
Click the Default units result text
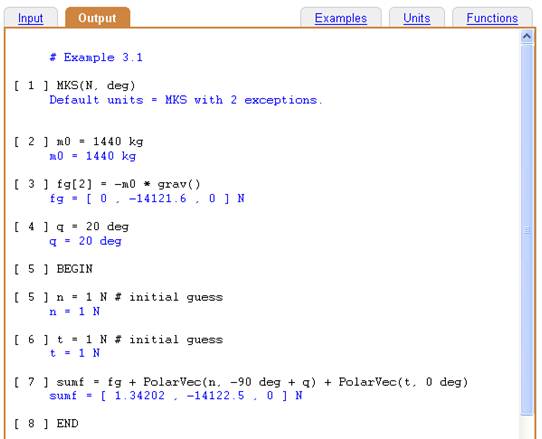point(186,100)
